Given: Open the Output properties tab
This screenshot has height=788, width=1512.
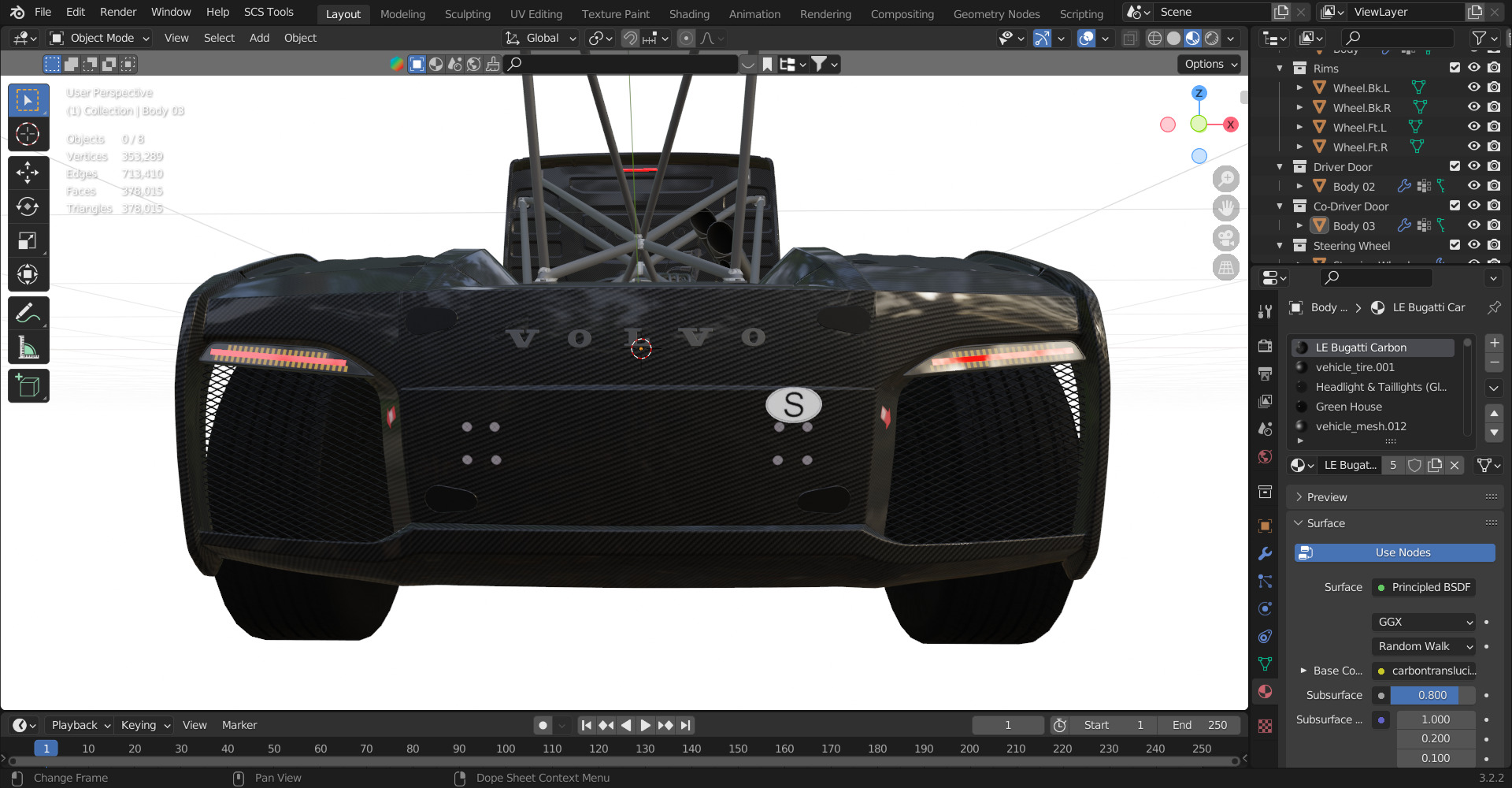Looking at the screenshot, I should tap(1265, 373).
